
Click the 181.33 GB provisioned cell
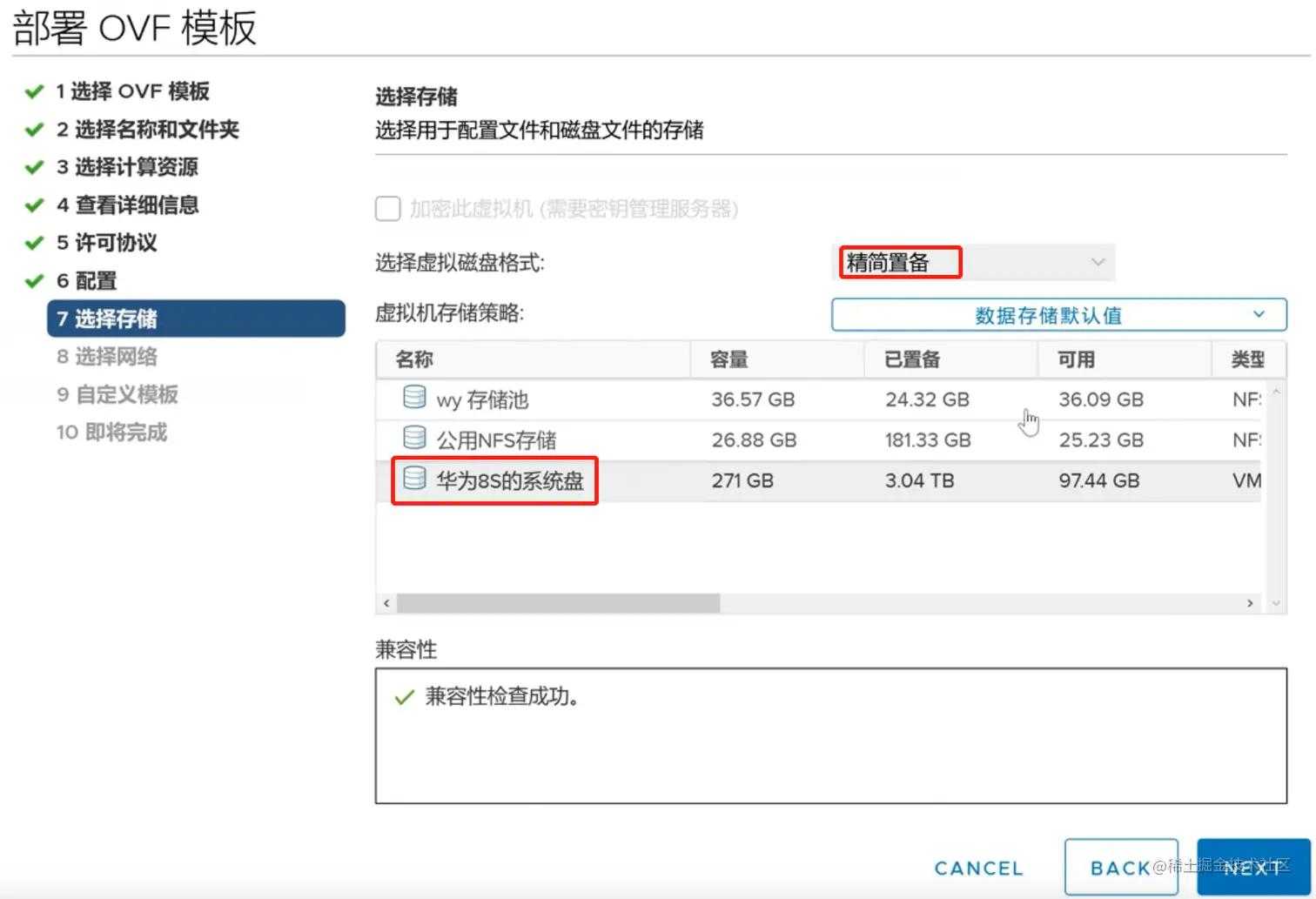tap(928, 440)
